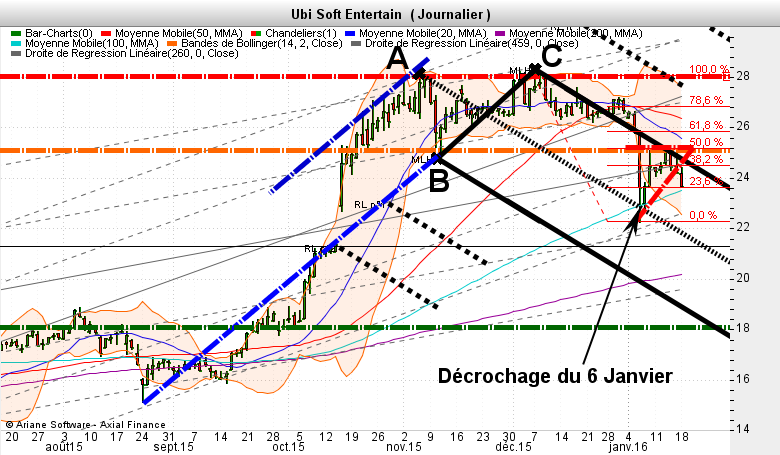Click the 28 price axis value
The height and width of the screenshot is (455, 780).
(x=743, y=76)
